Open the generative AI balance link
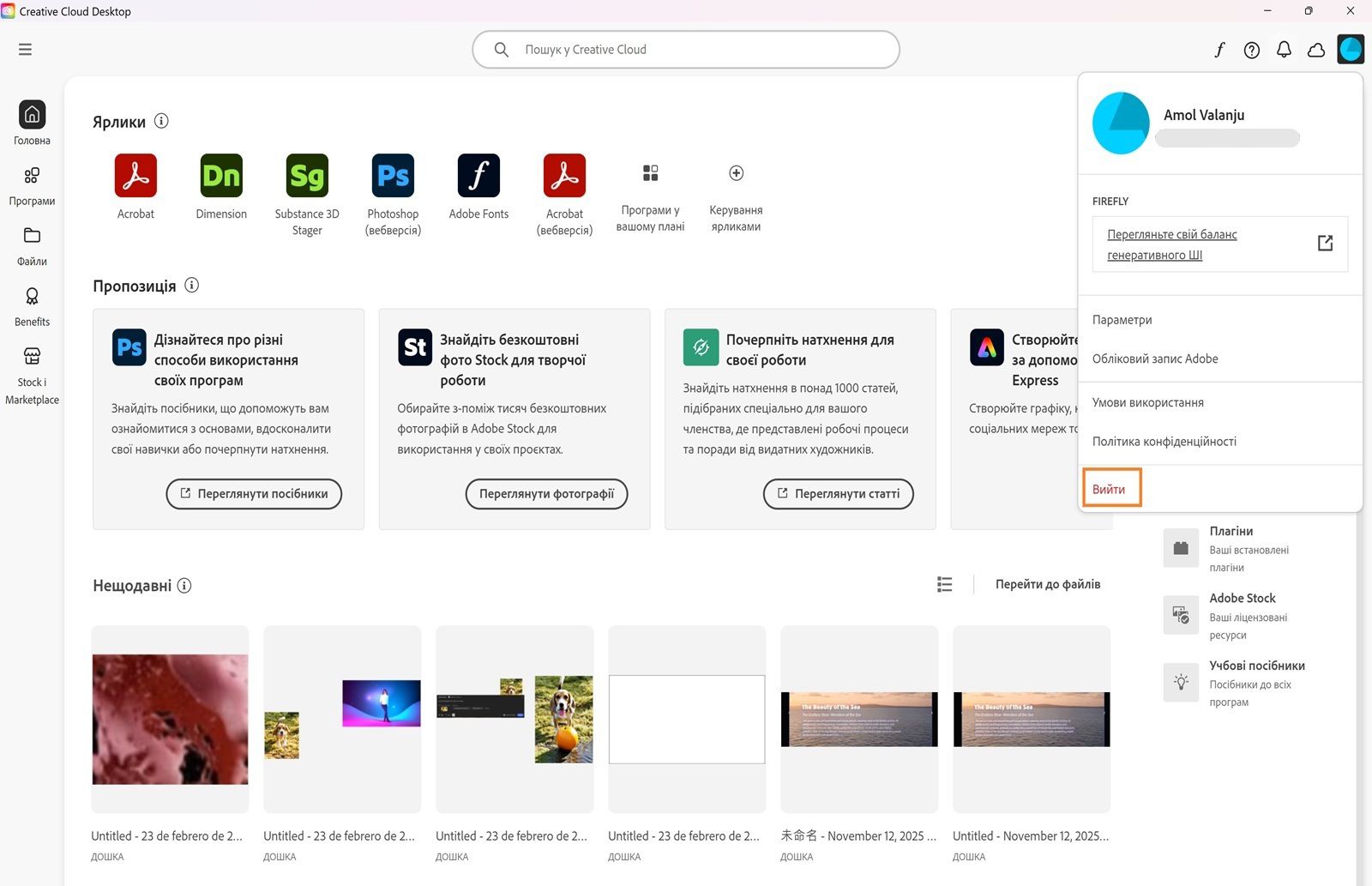 1171,244
